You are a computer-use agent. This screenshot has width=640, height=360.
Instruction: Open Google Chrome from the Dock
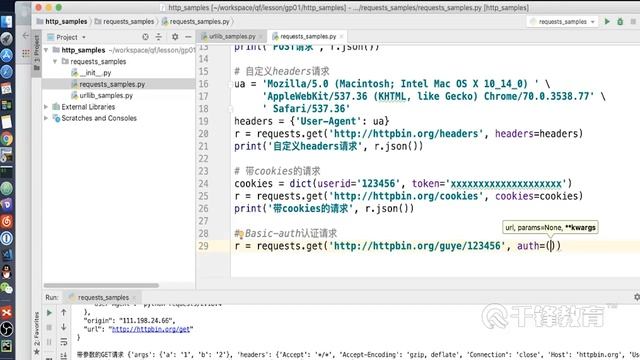[x=7, y=139]
